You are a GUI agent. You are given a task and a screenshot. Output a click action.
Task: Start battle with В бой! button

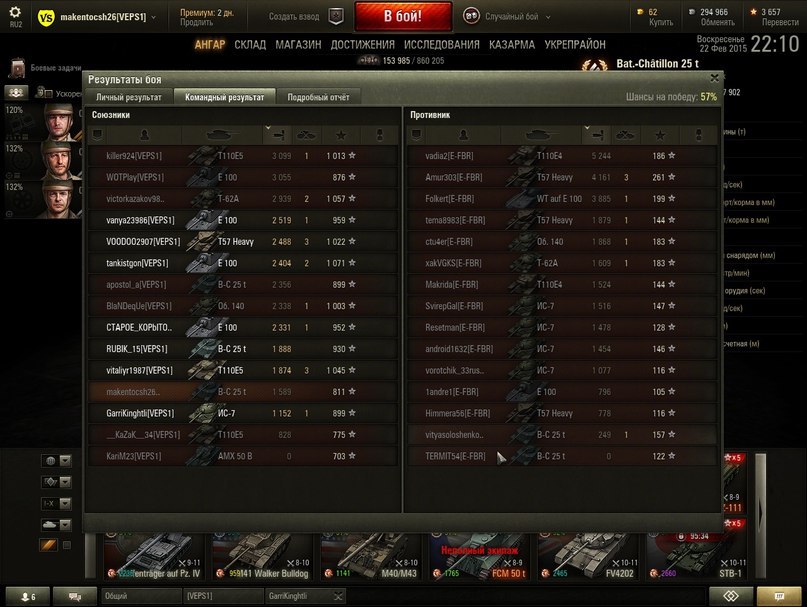pos(403,16)
